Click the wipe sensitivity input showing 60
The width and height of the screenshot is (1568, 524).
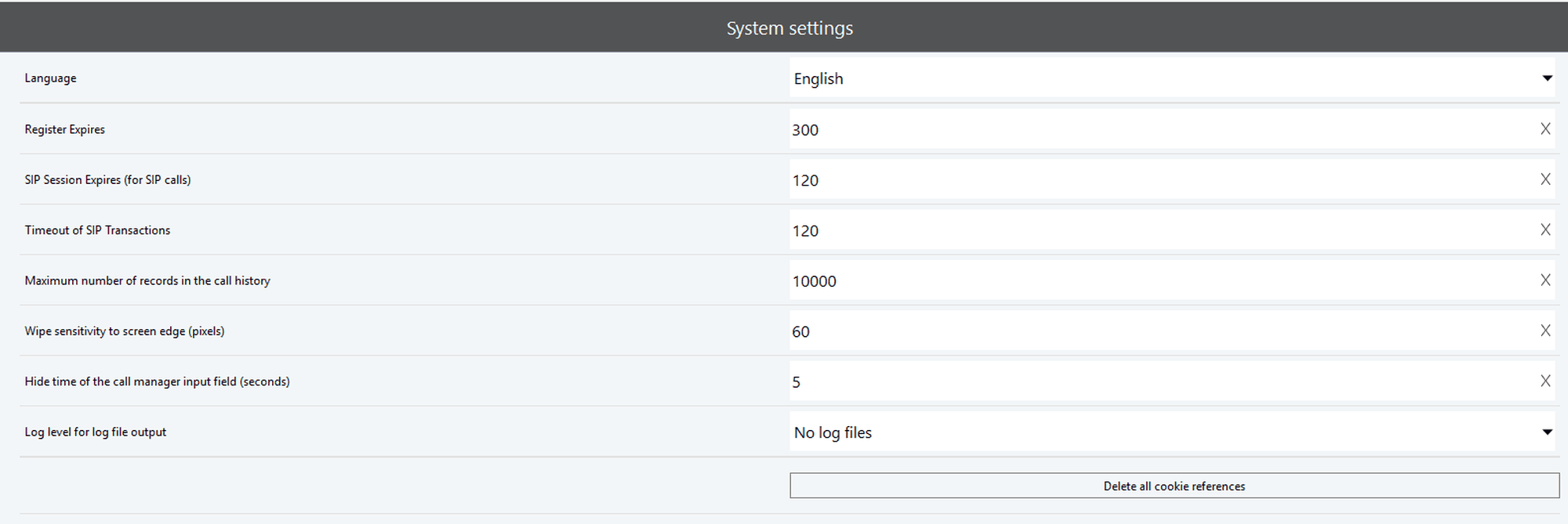point(1160,331)
